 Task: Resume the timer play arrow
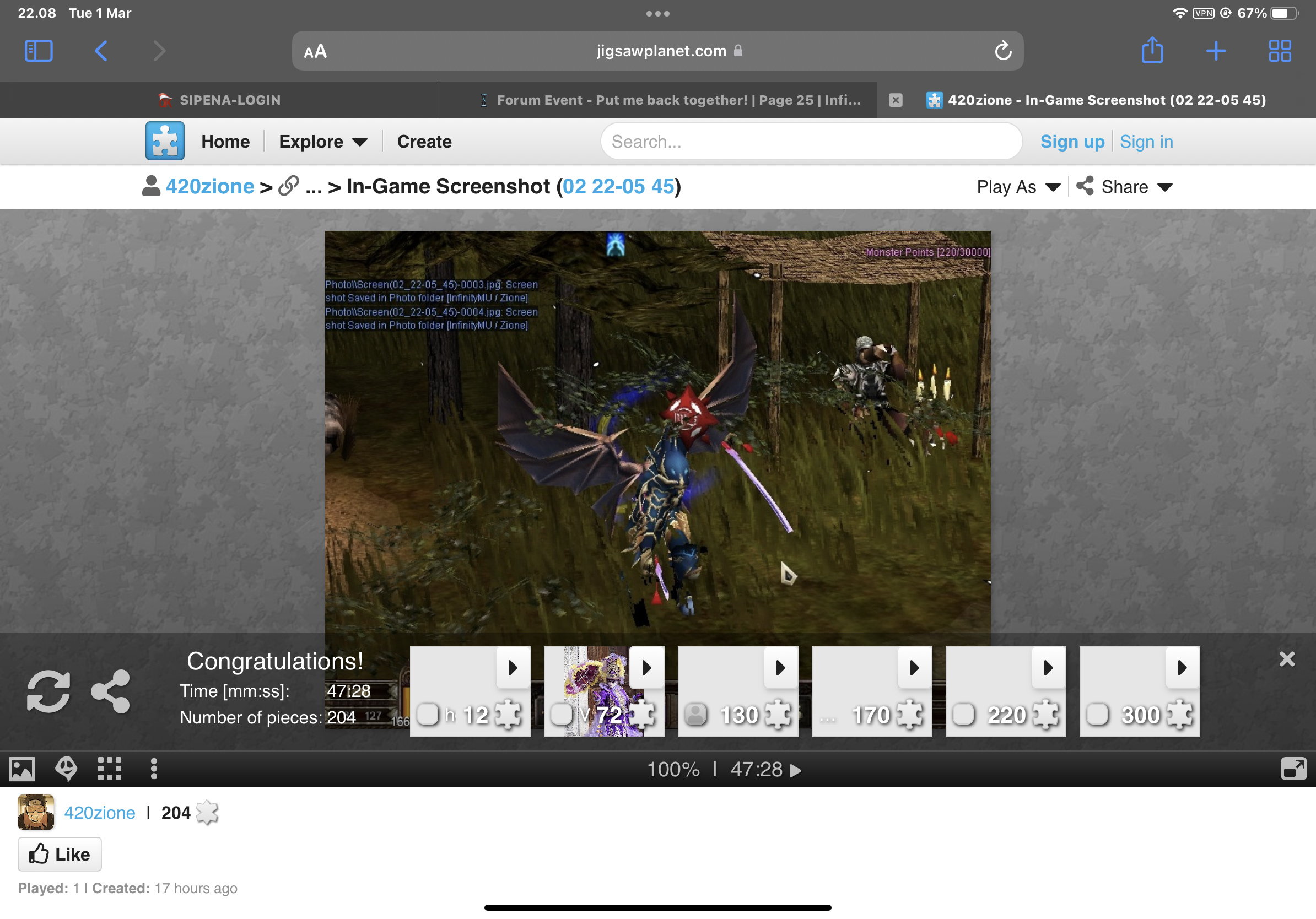[795, 770]
